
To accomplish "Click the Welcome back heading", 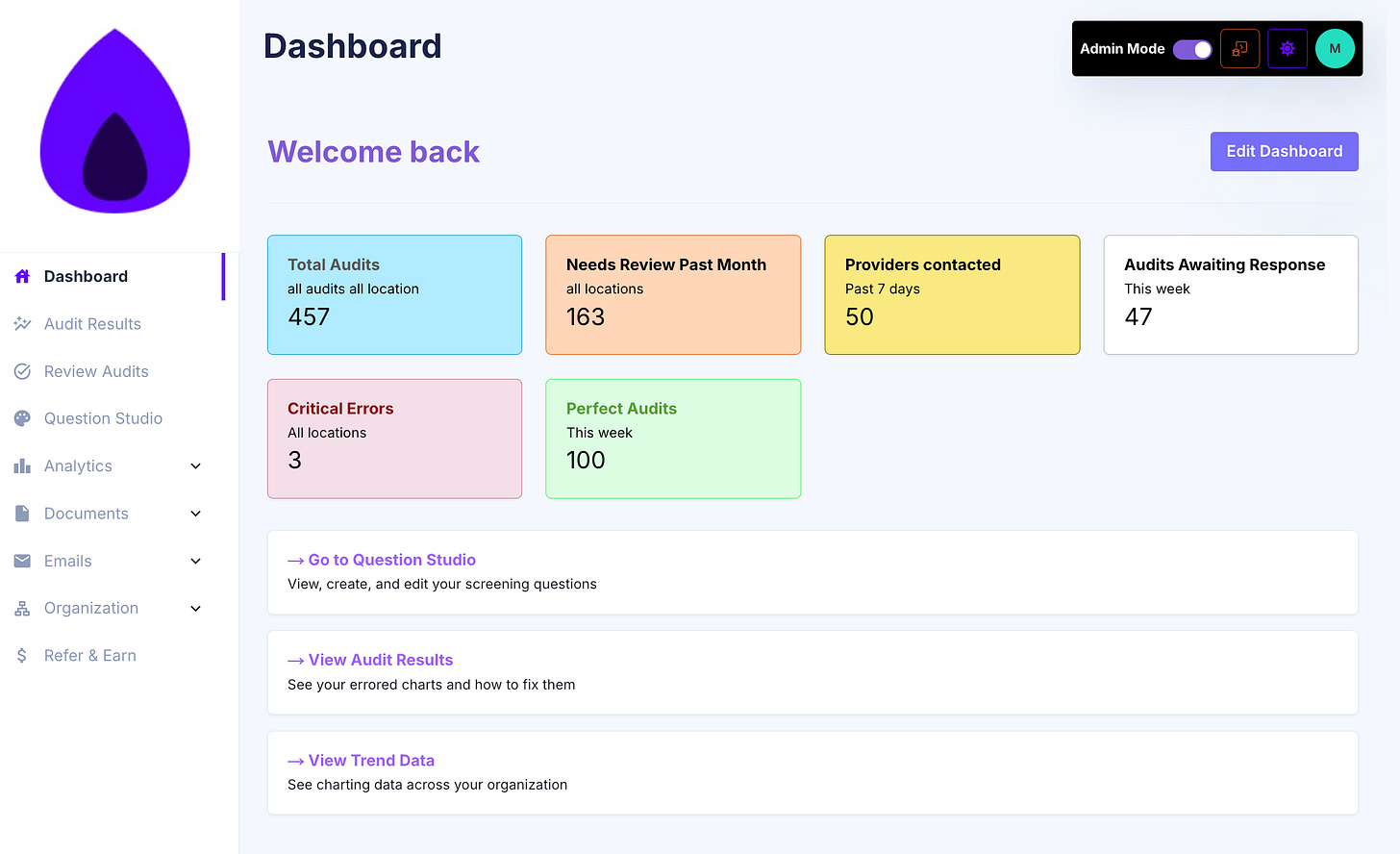I will point(373,152).
